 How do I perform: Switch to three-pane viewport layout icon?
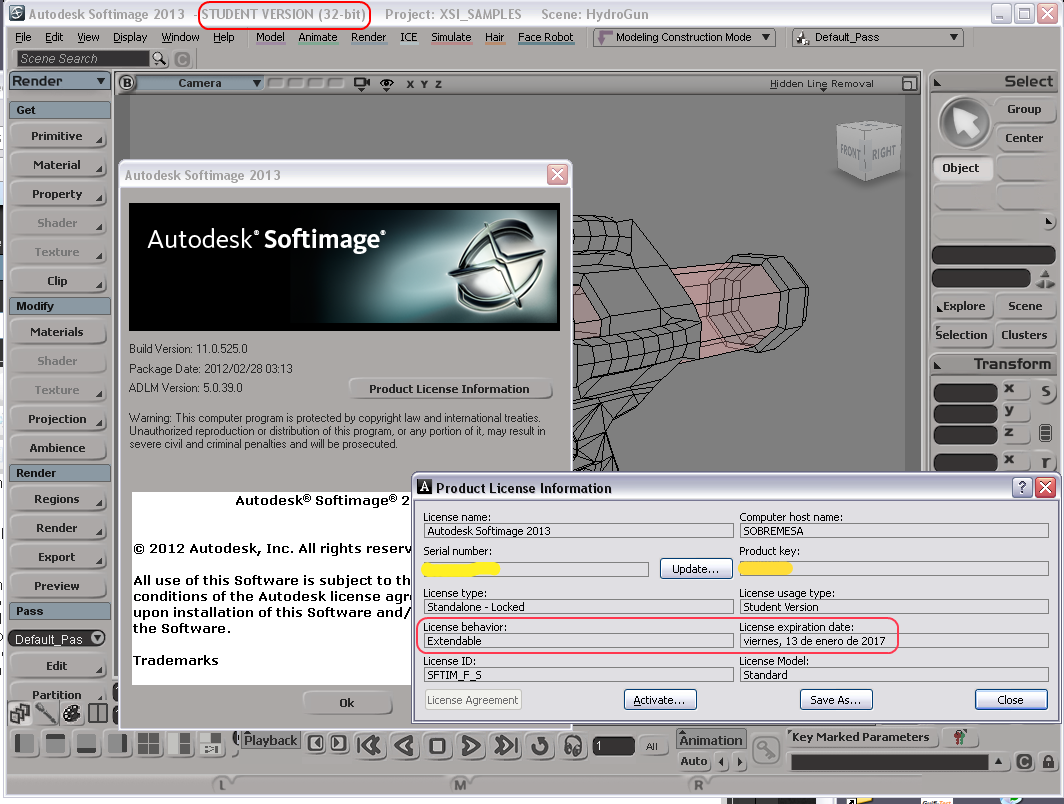tap(180, 744)
